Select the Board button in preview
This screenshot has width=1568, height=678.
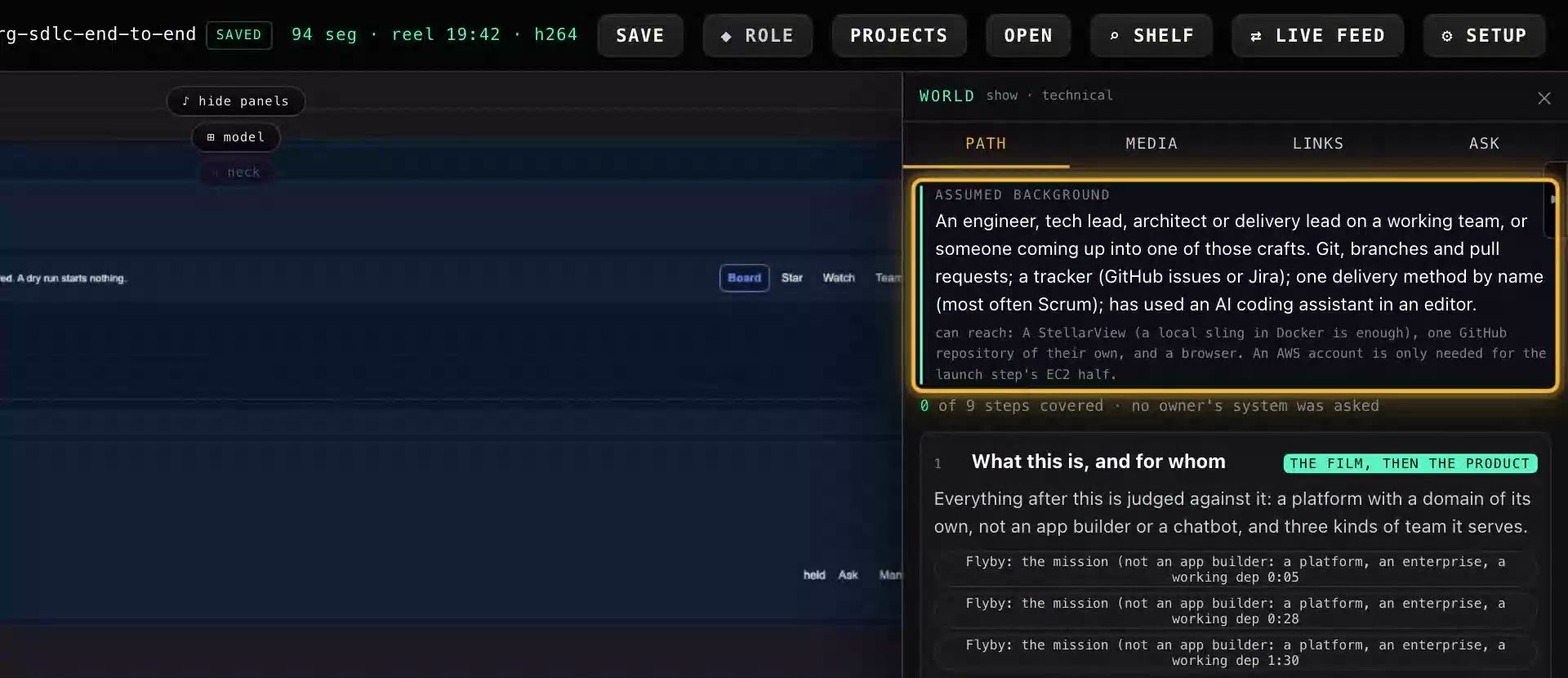coord(744,278)
